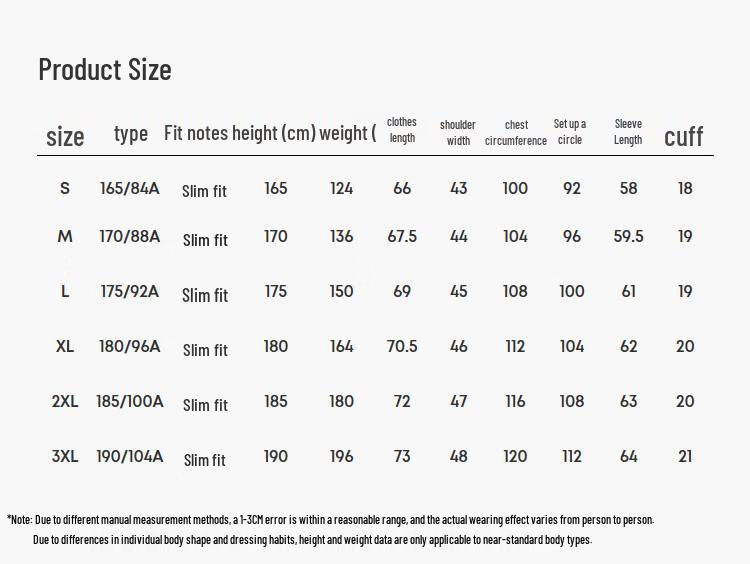This screenshot has height=564, width=750.
Task: Select the type column header
Action: (131, 134)
